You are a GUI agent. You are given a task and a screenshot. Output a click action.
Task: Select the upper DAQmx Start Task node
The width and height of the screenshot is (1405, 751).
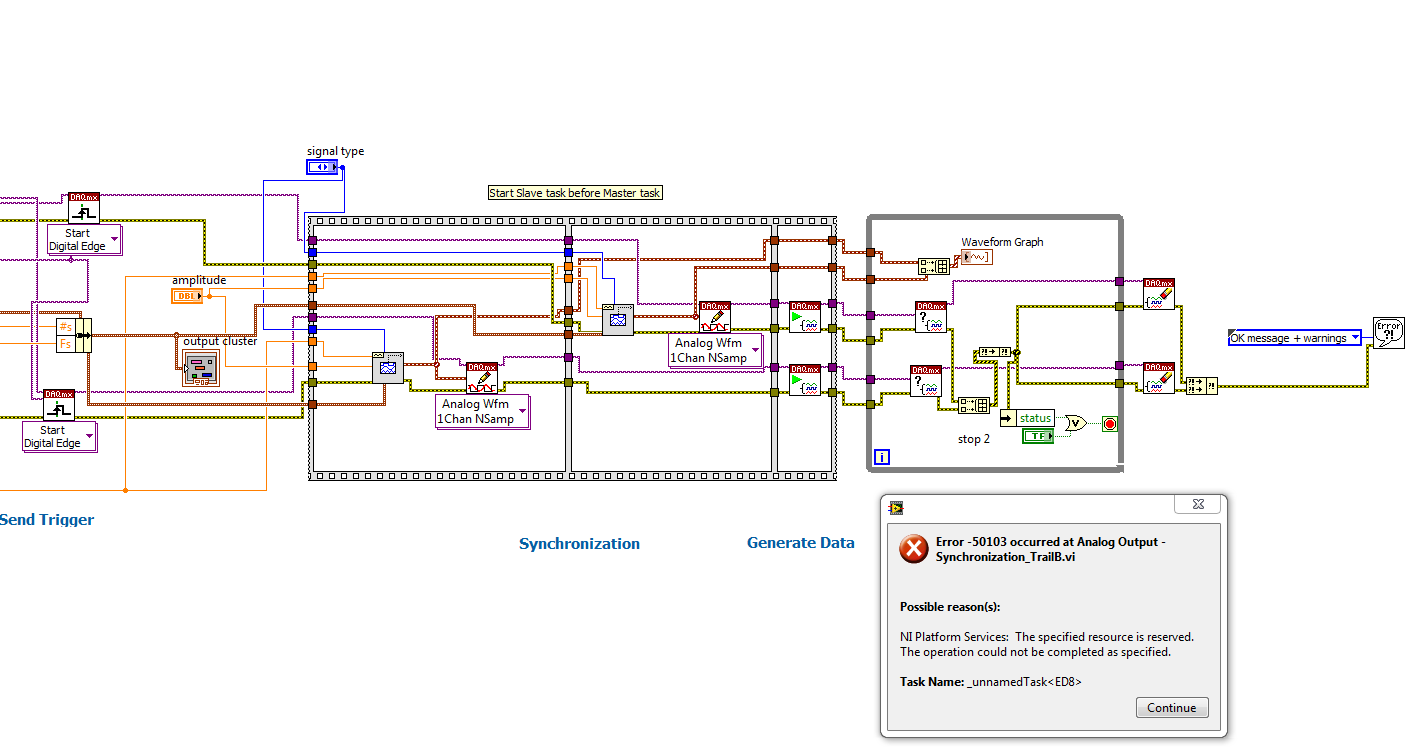pos(804,317)
